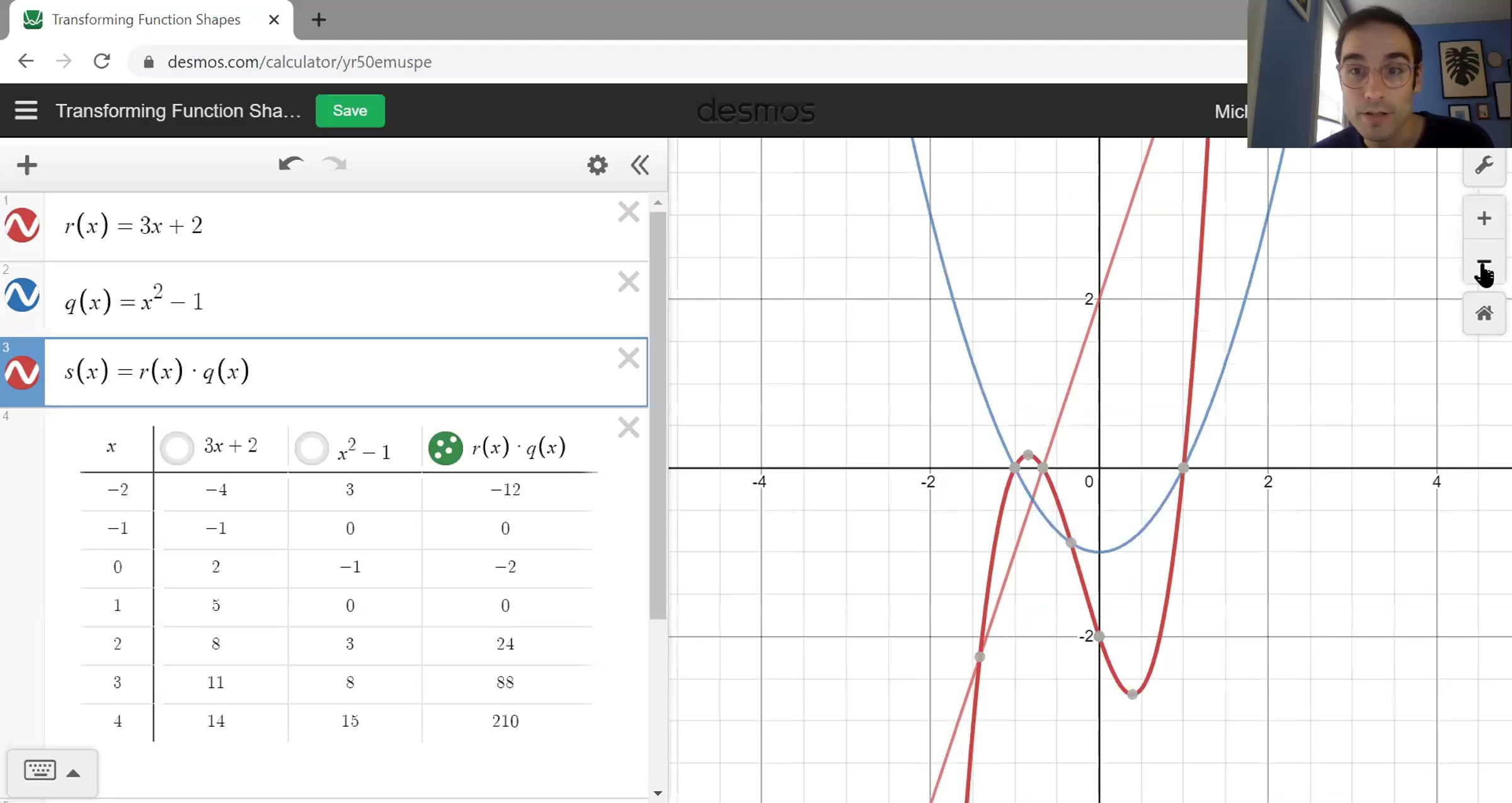Open the Desmos hamburger menu
Viewport: 1512px width, 803px height.
(x=26, y=110)
